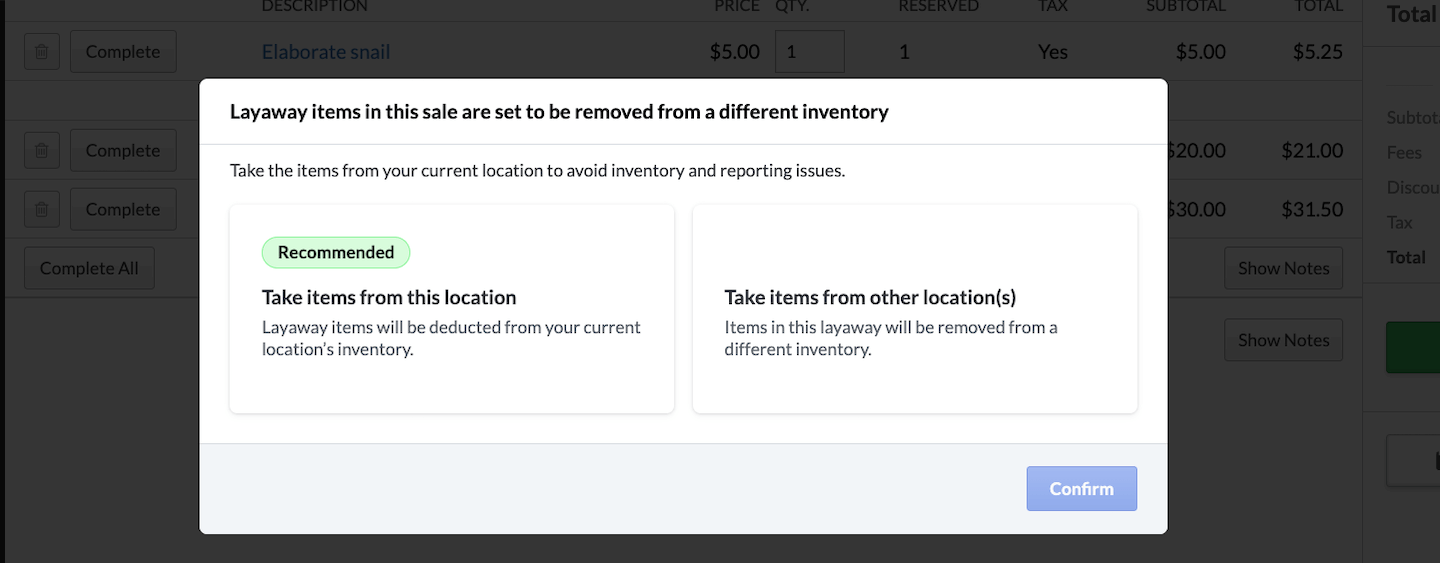1440x563 pixels.
Task: Click the green button in the right panel
Action: point(1413,347)
